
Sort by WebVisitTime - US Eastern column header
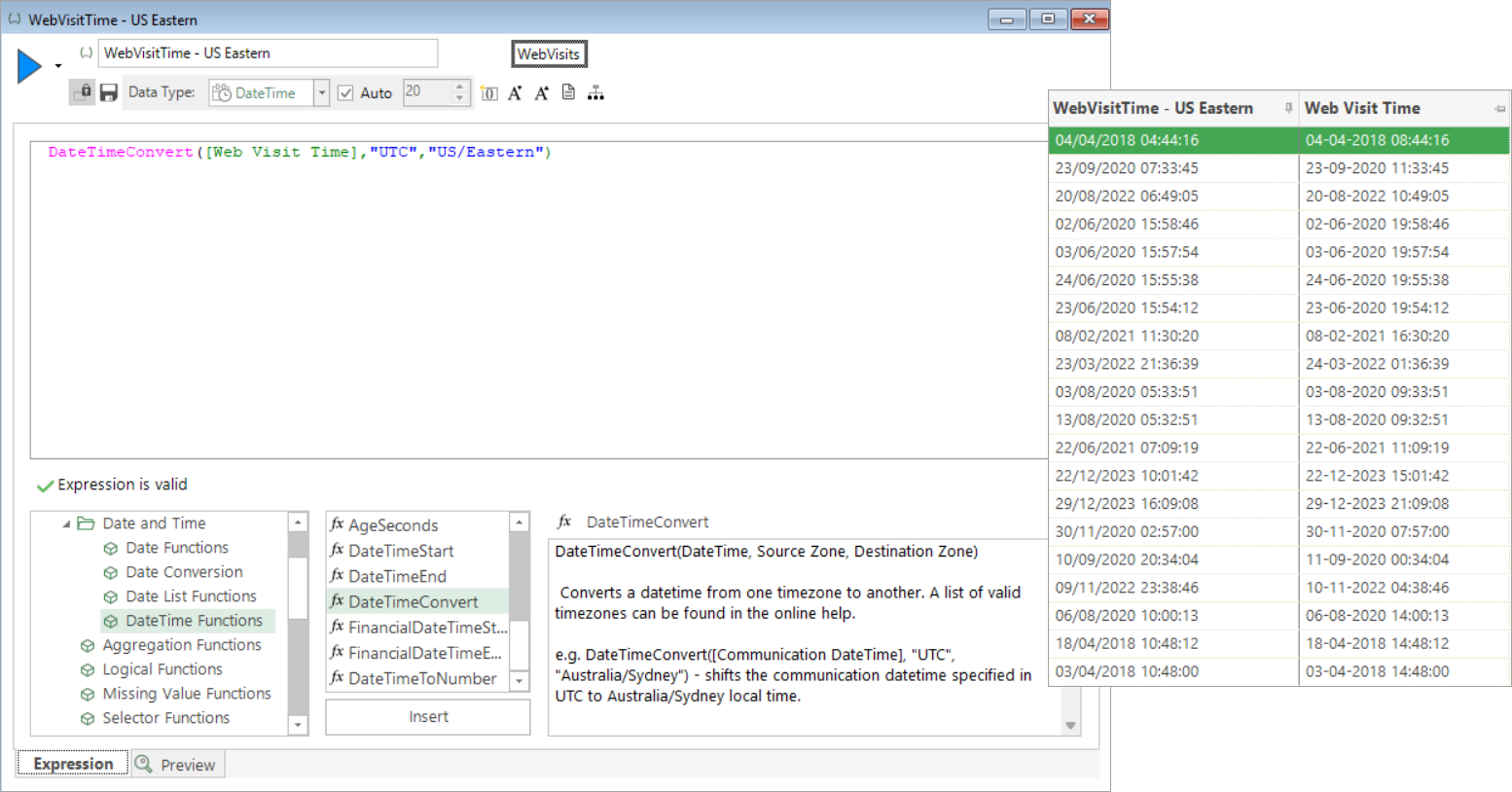pyautogui.click(x=1153, y=108)
